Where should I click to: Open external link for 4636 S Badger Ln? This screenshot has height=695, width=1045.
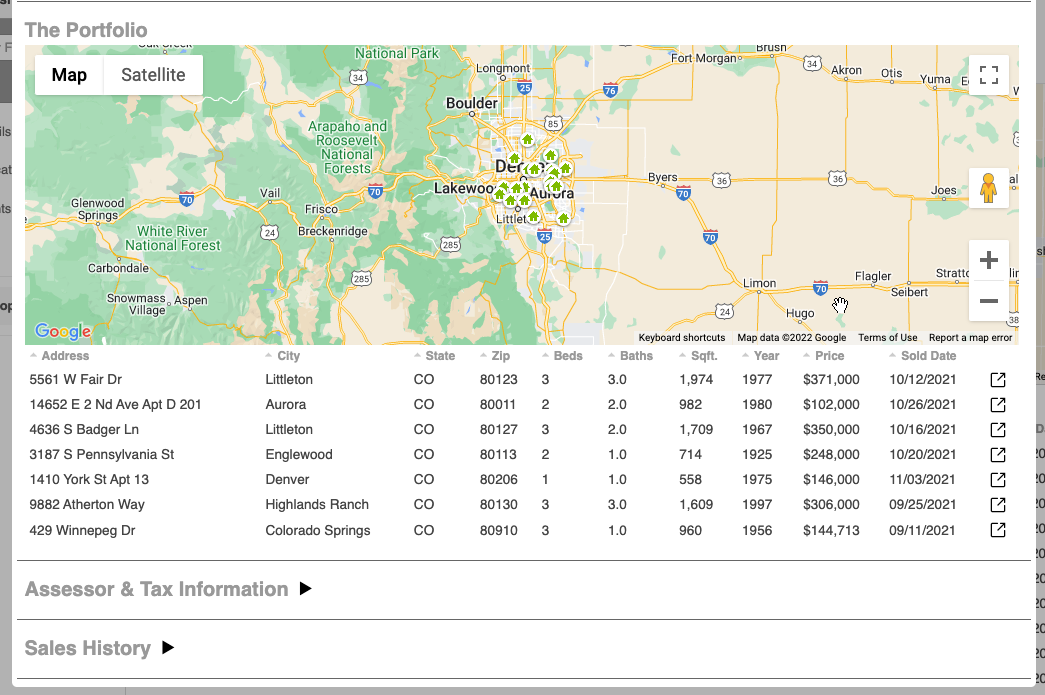(x=998, y=430)
